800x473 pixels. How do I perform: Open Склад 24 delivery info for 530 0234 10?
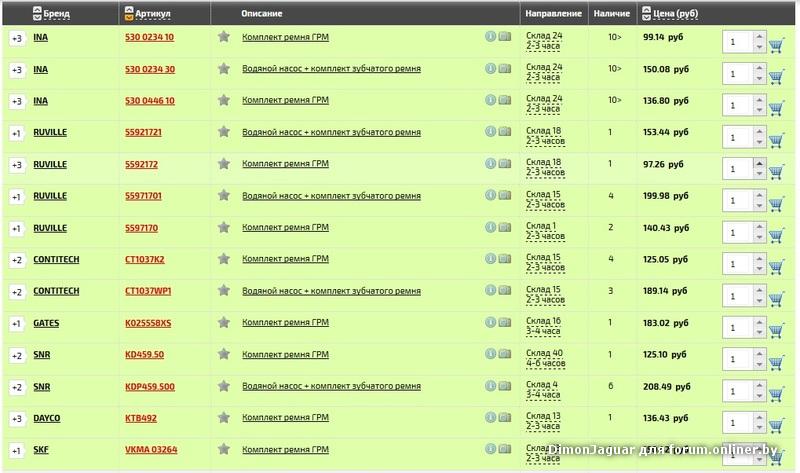click(x=544, y=41)
